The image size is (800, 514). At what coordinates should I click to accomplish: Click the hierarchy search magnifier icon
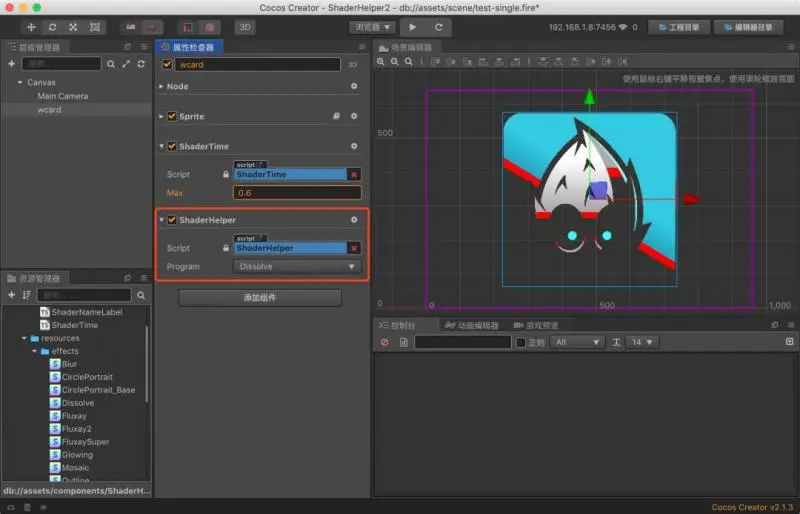111,64
